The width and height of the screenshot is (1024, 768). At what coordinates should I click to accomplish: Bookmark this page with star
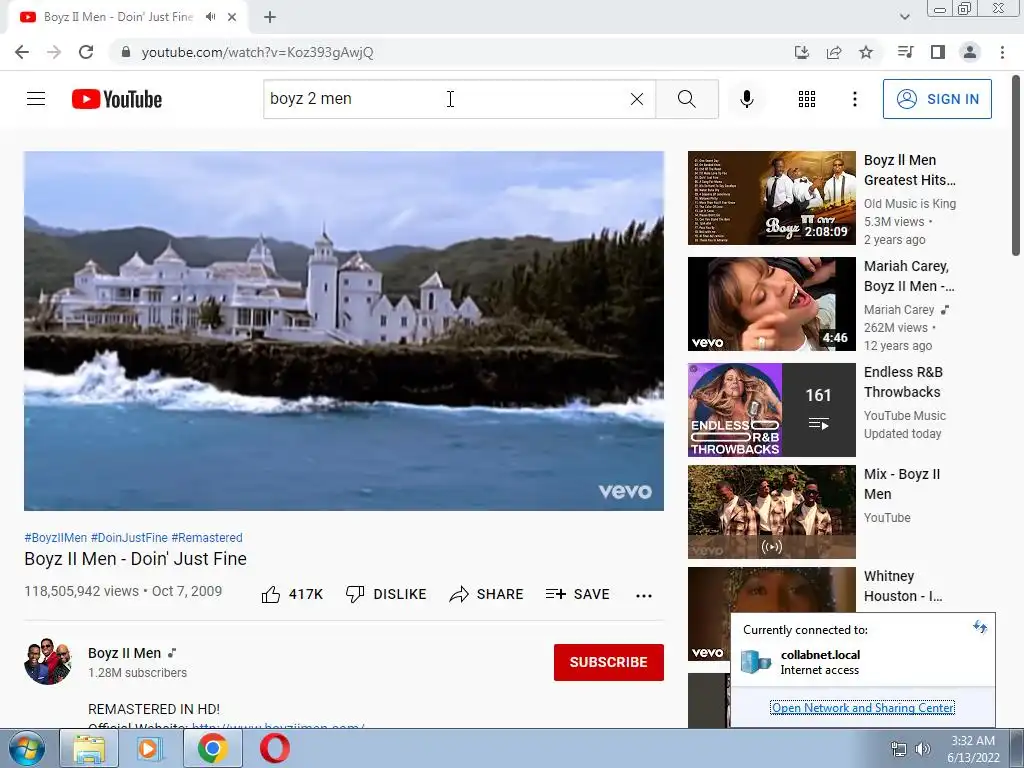[x=866, y=52]
